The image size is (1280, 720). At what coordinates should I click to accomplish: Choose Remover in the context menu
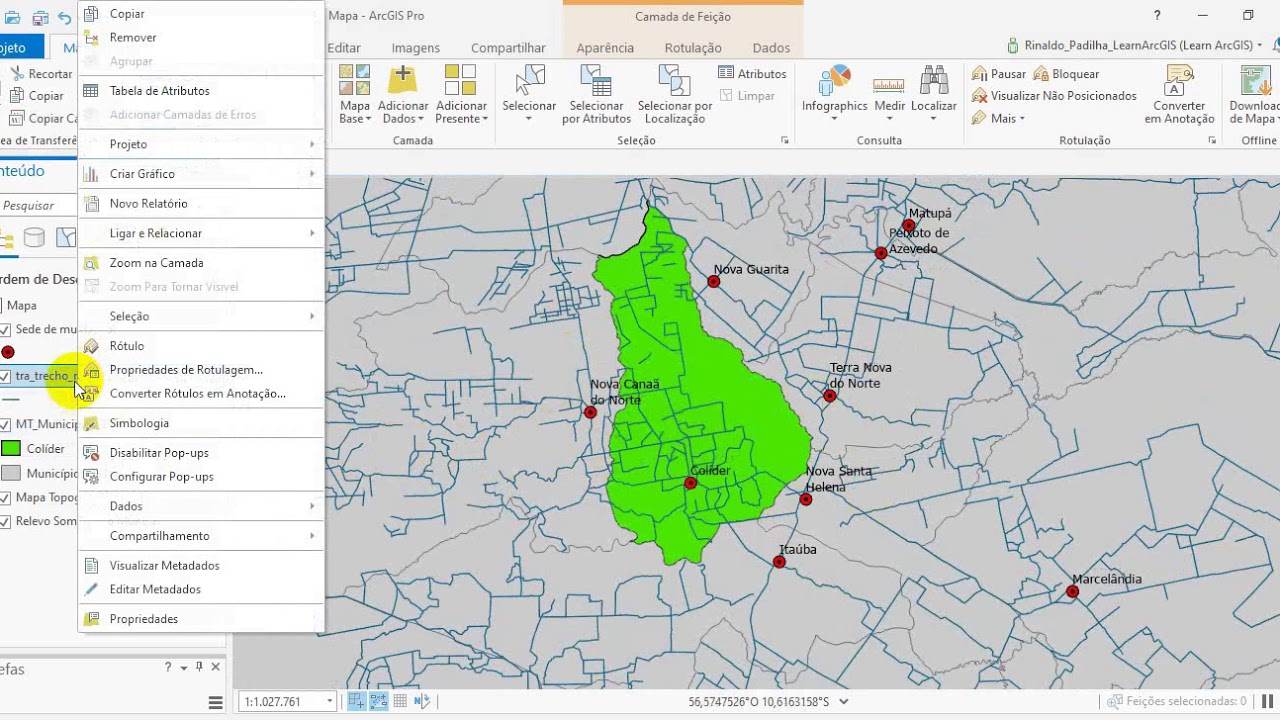200,37
